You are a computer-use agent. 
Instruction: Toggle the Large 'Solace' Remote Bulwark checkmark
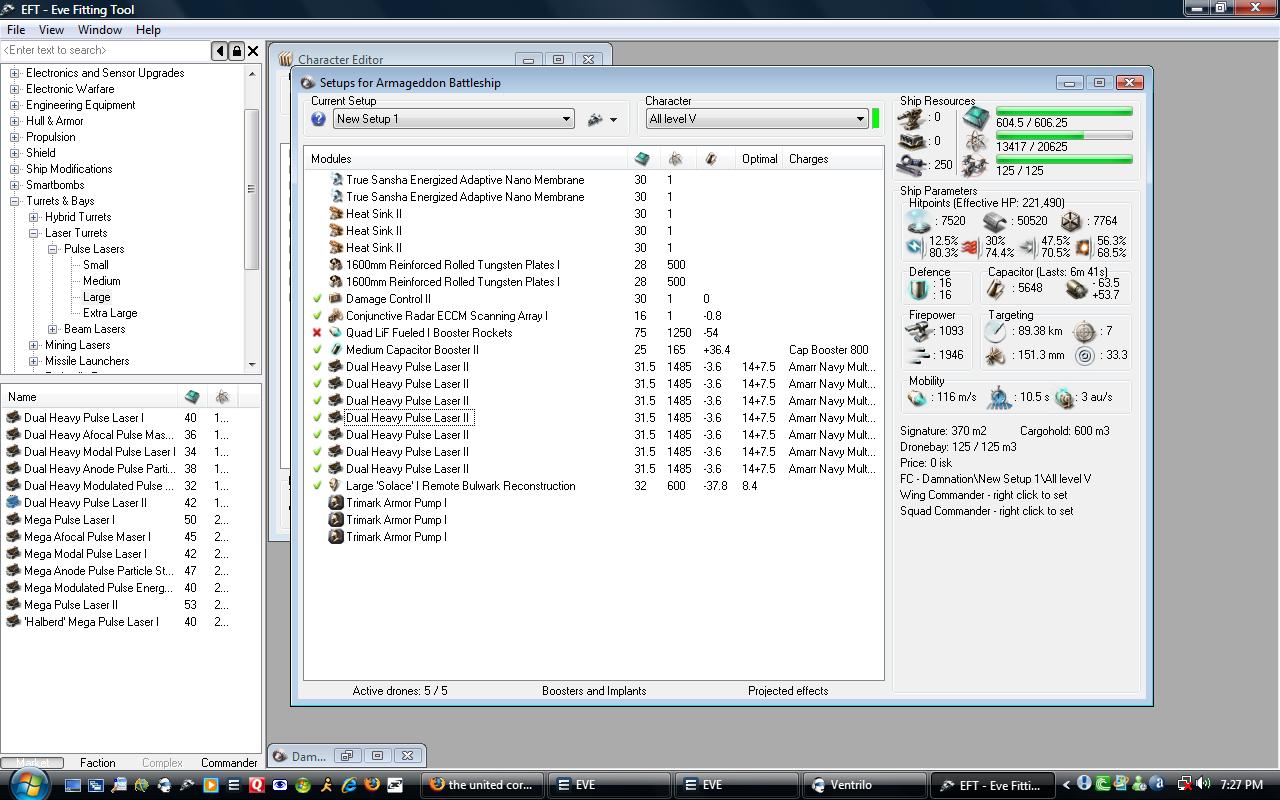(317, 486)
